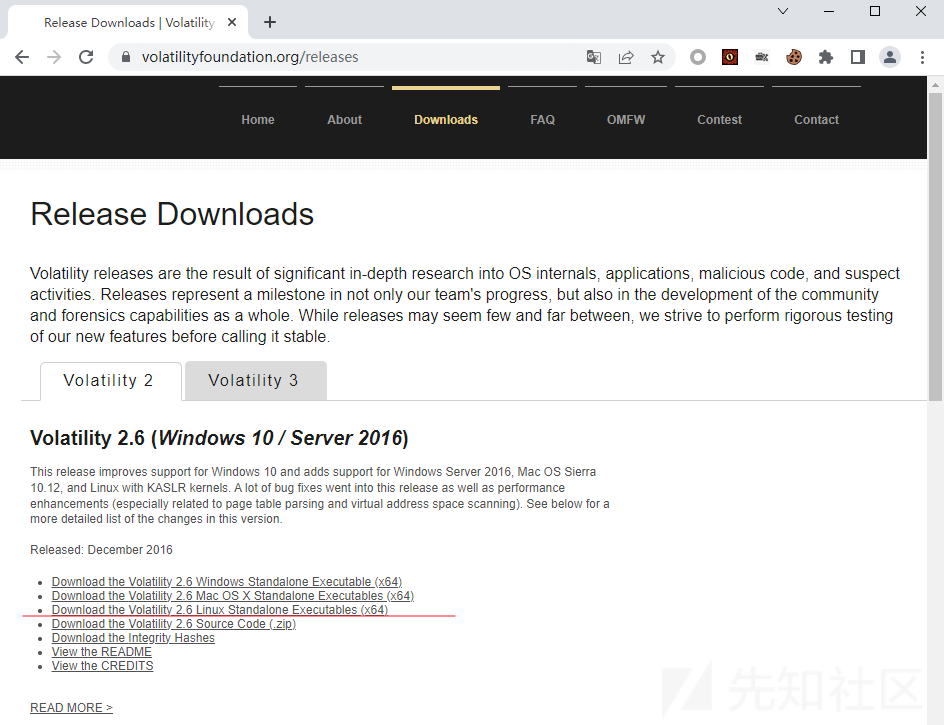This screenshot has height=725, width=944.
Task: Select the Release Downloads browser tab
Action: click(x=128, y=22)
